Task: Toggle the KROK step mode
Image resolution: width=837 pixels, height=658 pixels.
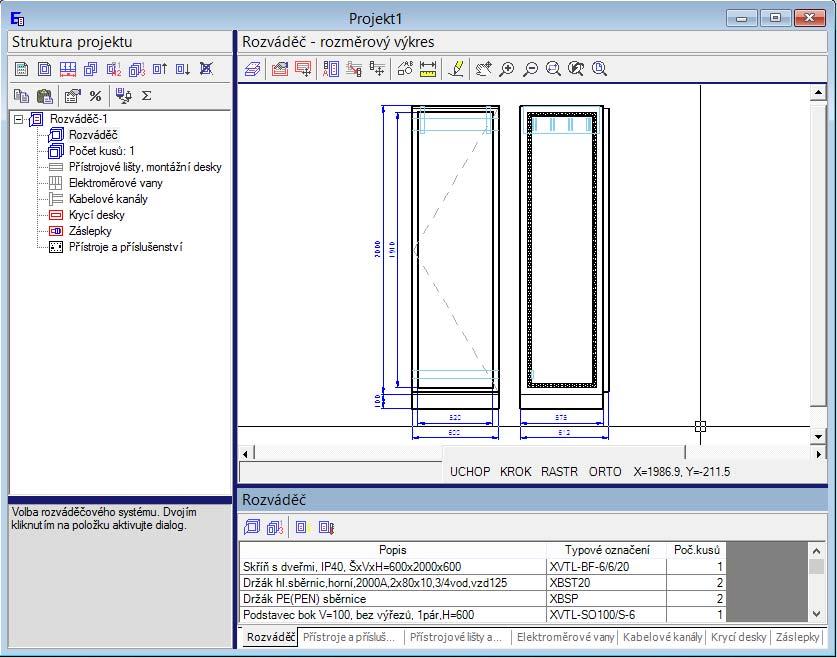Action: point(516,472)
